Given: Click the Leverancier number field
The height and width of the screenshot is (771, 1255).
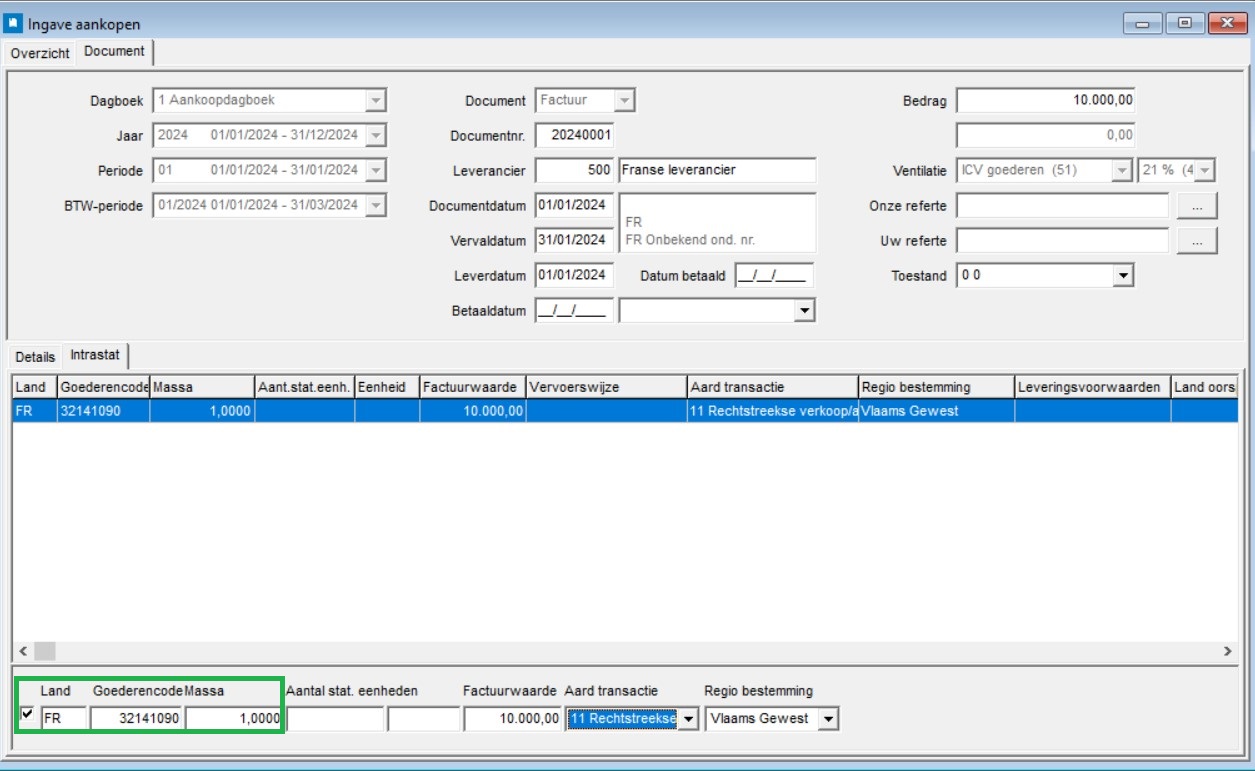Looking at the screenshot, I should tap(575, 171).
